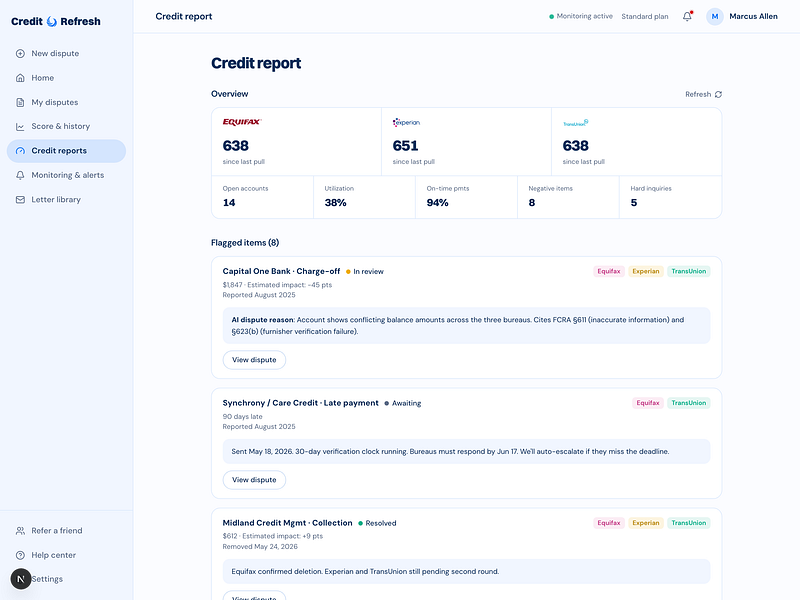Open New dispute from sidebar

coord(66,54)
